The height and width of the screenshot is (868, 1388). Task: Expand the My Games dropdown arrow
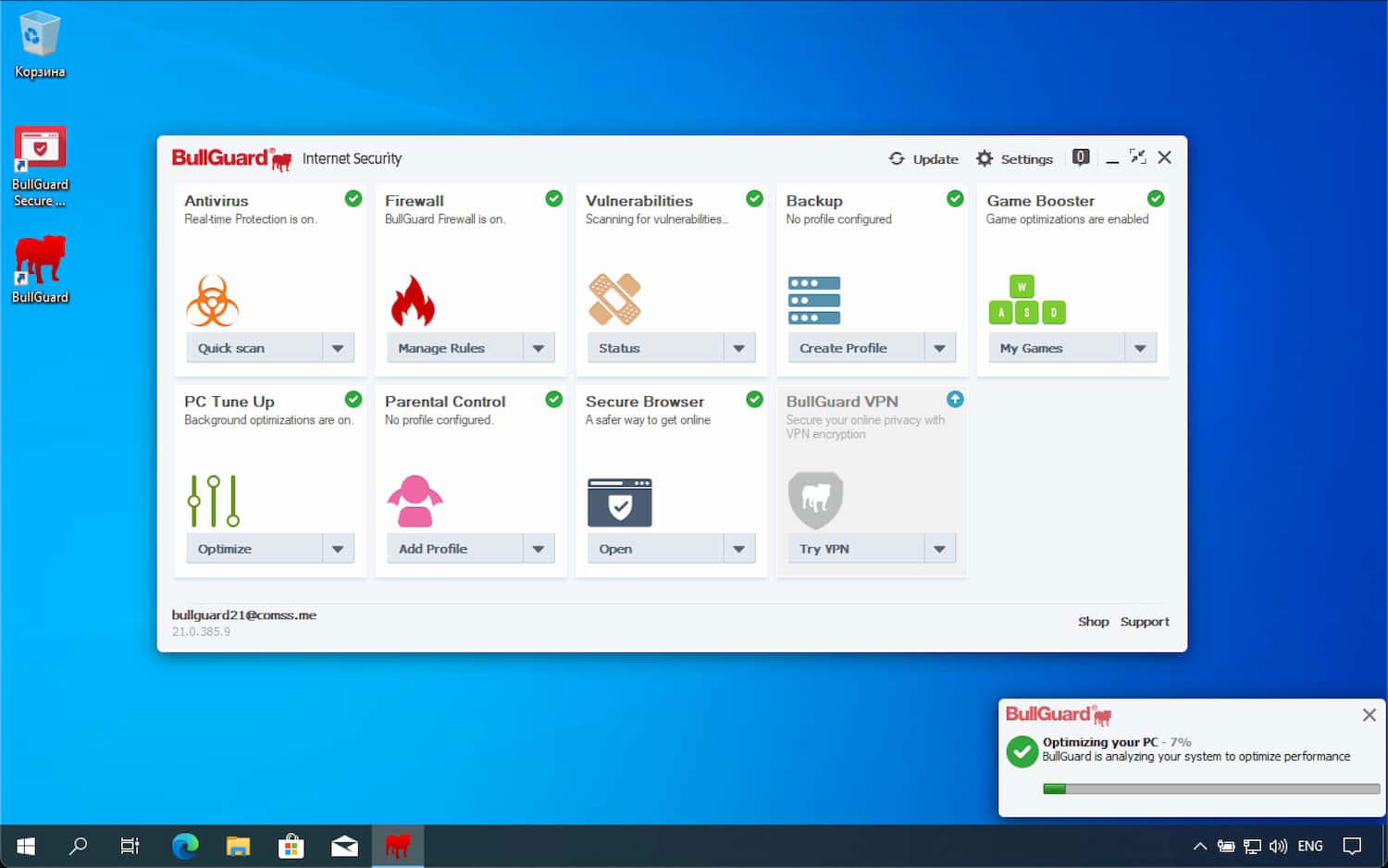coord(1140,347)
